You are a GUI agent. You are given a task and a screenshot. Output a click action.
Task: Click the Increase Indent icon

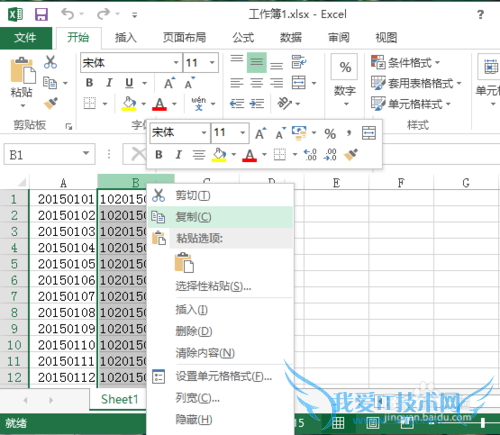(x=257, y=104)
